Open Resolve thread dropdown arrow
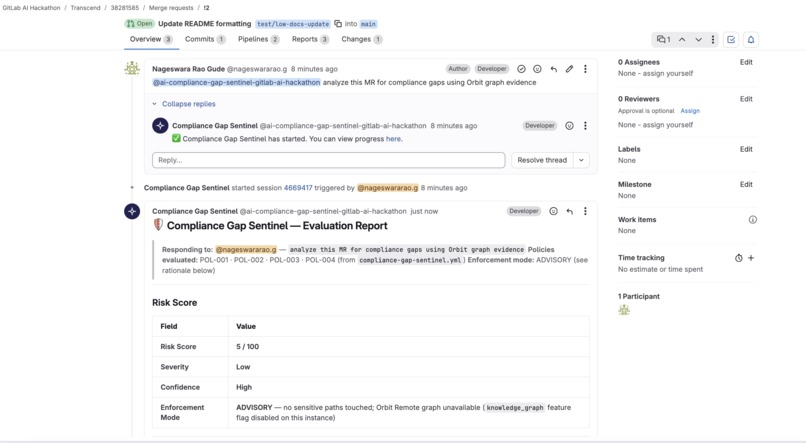Image resolution: width=806 pixels, height=443 pixels. pyautogui.click(x=581, y=160)
